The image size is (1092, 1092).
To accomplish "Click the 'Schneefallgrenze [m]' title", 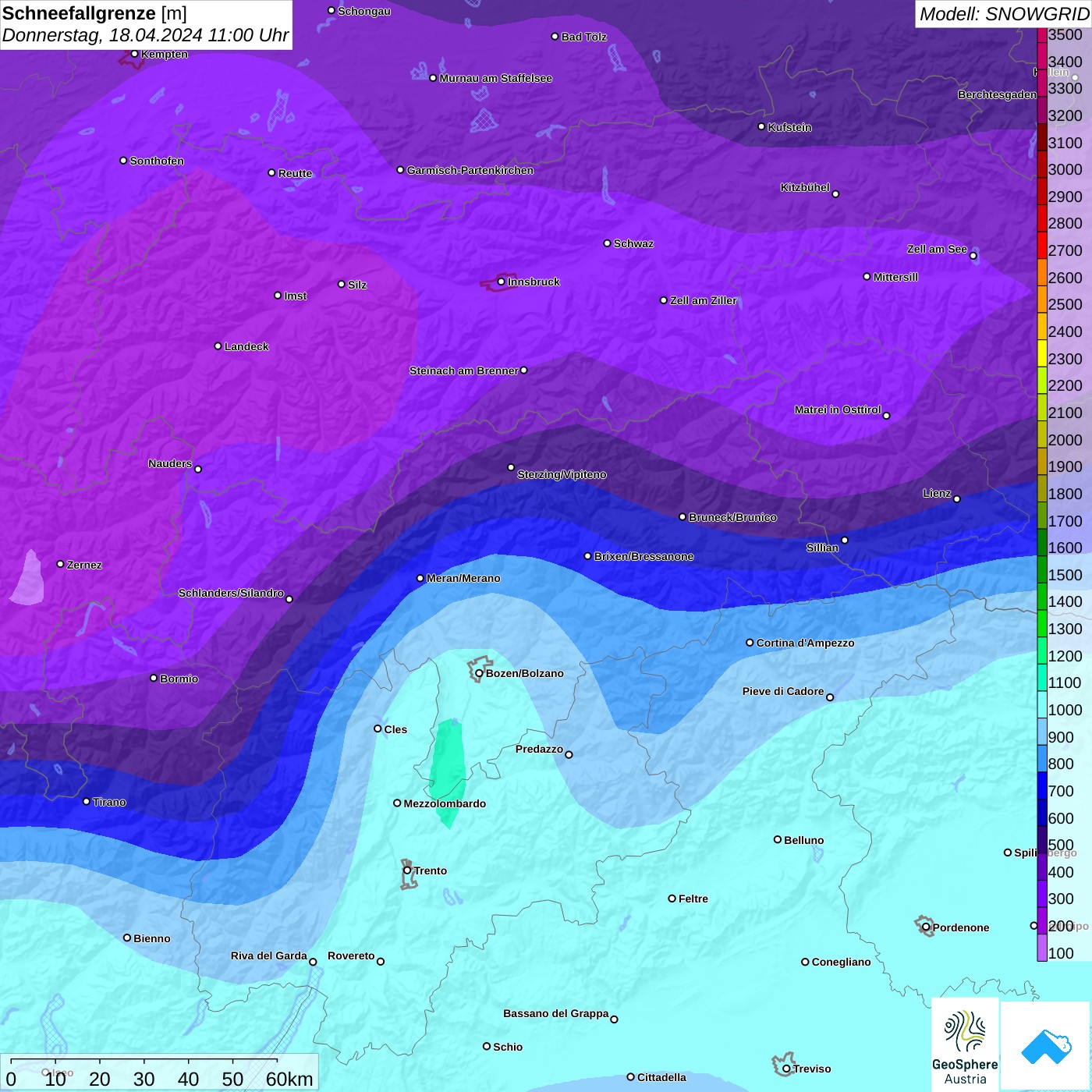I will point(95,13).
